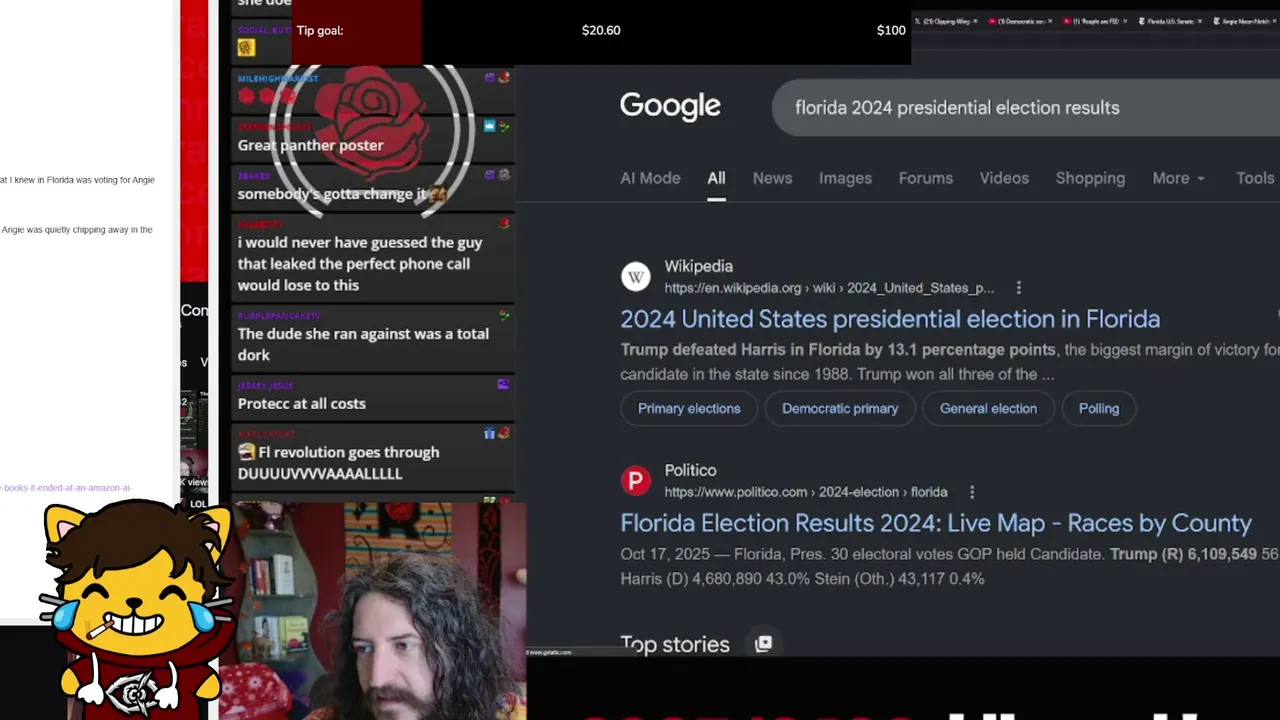Viewport: 1280px width, 720px height.
Task: Close the Clipping Wing browser tab
Action: click(x=976, y=21)
